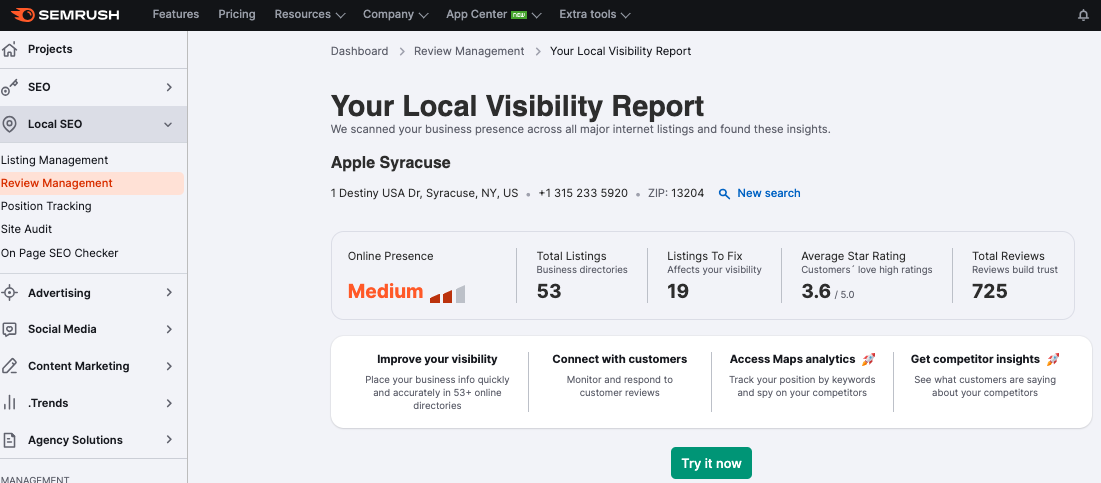
Task: Click the Projects home icon
Action: tap(9, 49)
